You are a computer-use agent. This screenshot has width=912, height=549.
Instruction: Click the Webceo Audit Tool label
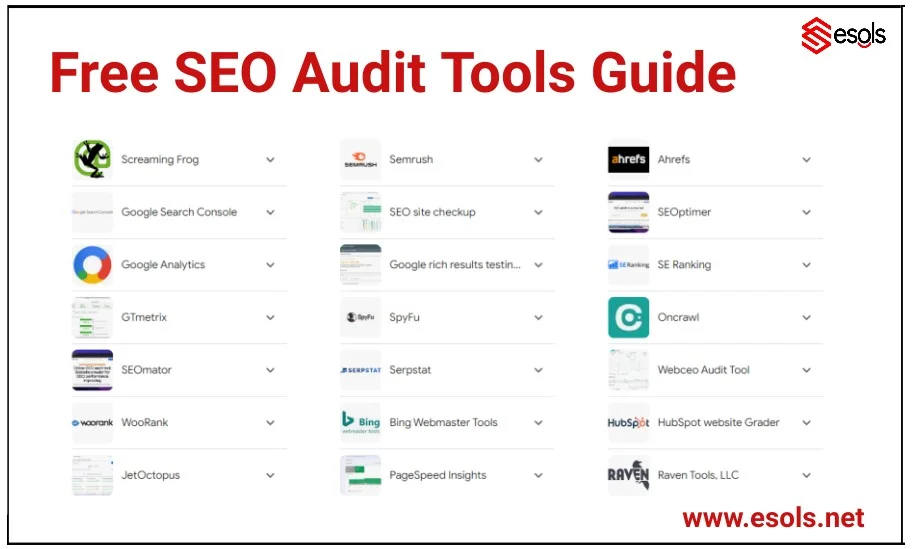pyautogui.click(x=703, y=370)
